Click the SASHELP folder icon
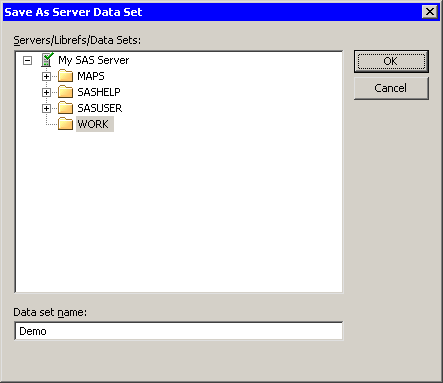The image size is (443, 383). click(65, 92)
